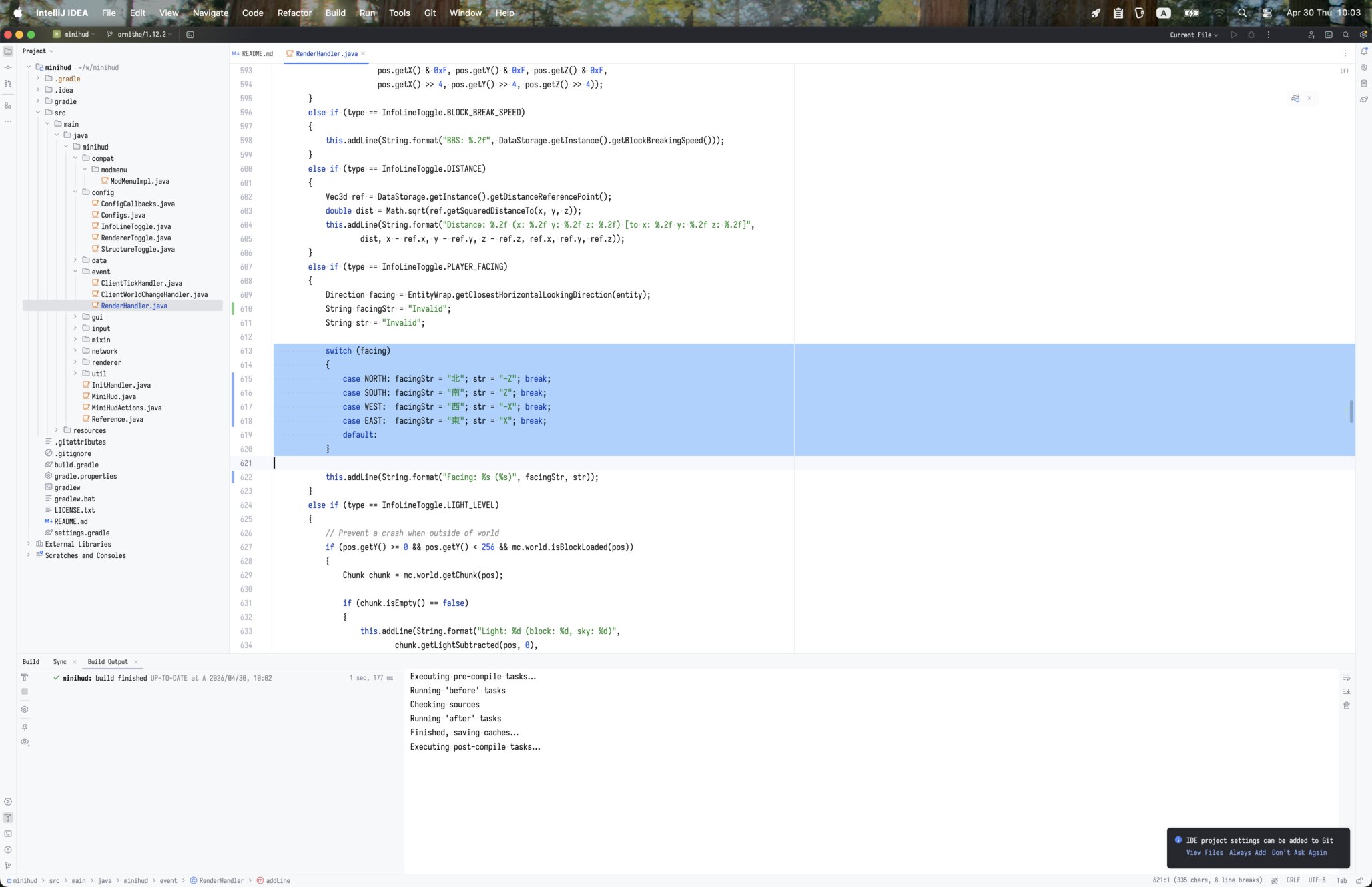Viewport: 1372px width, 887px height.
Task: Toggle soft-wrap in build output
Action: point(1347,677)
